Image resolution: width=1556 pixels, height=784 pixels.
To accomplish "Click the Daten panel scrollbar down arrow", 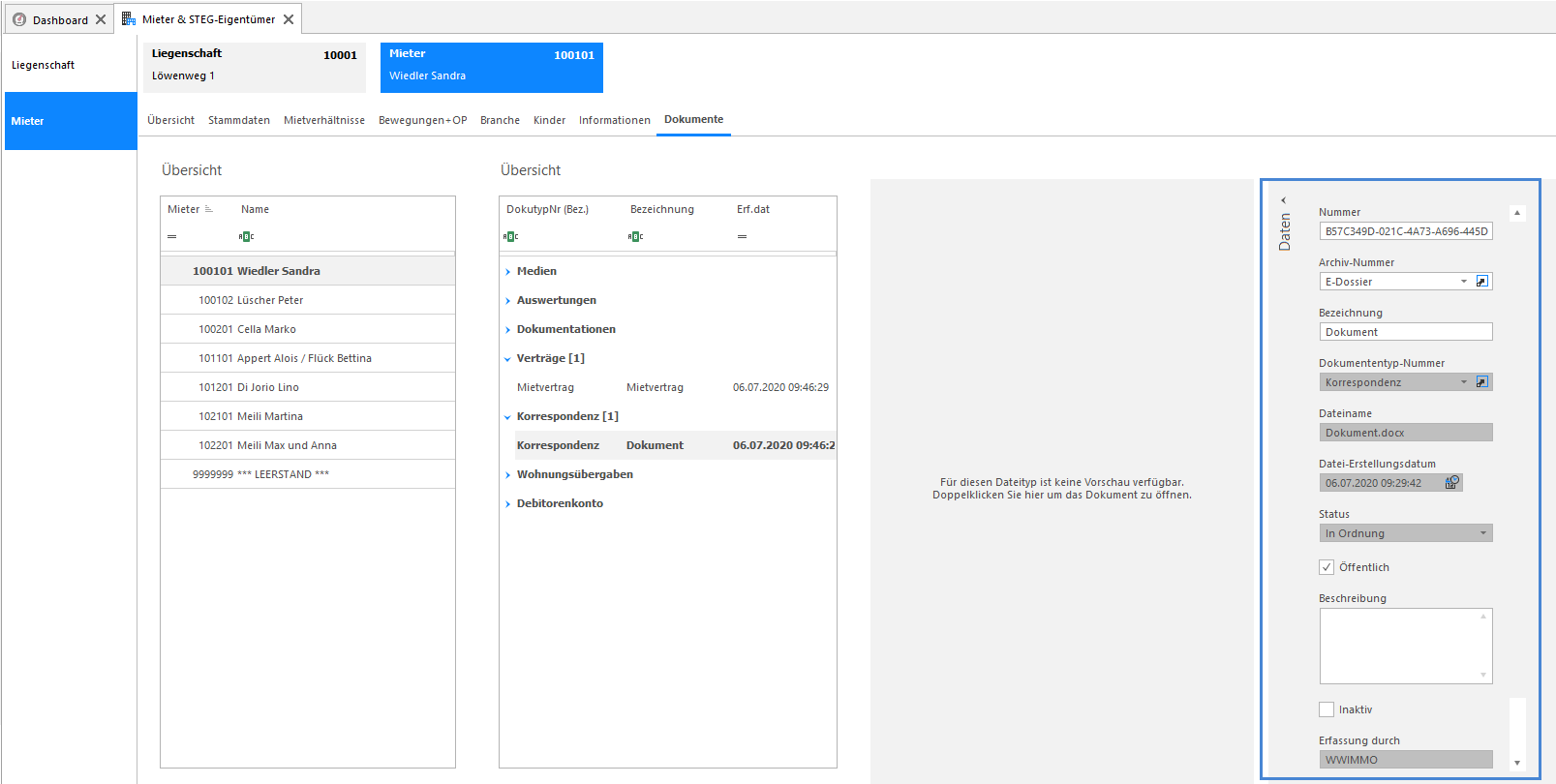I will [x=1517, y=763].
